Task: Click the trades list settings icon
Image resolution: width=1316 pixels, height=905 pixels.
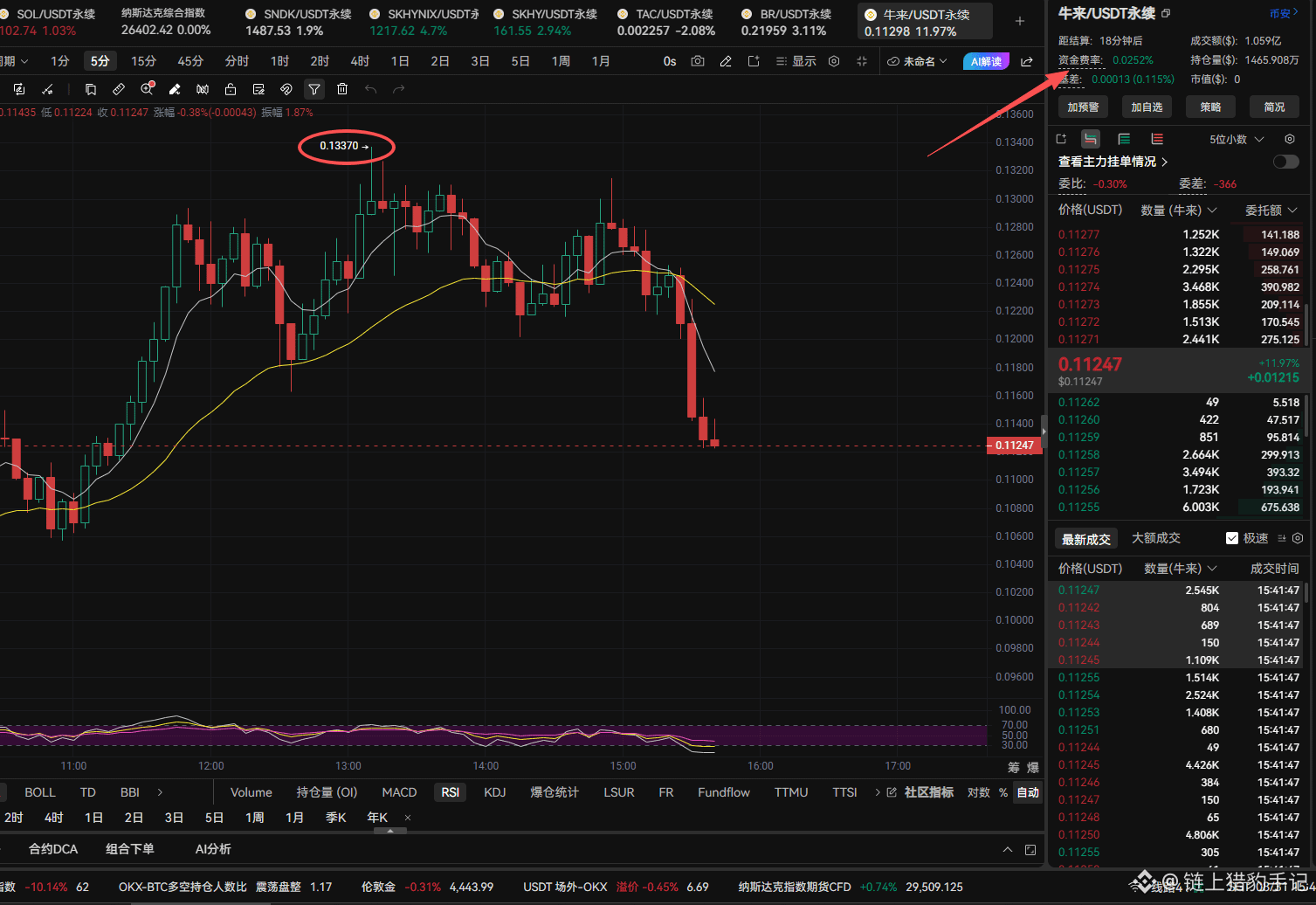Action: [1298, 538]
